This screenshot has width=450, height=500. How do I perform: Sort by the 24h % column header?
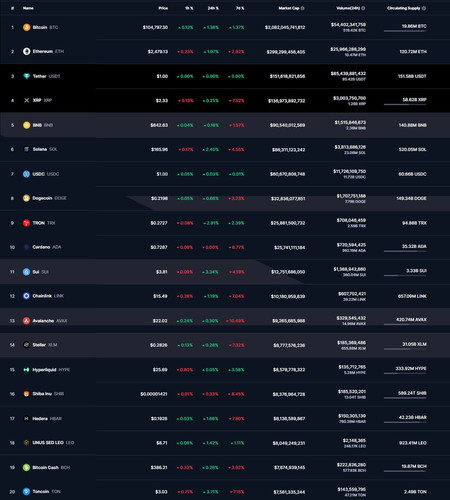point(213,8)
